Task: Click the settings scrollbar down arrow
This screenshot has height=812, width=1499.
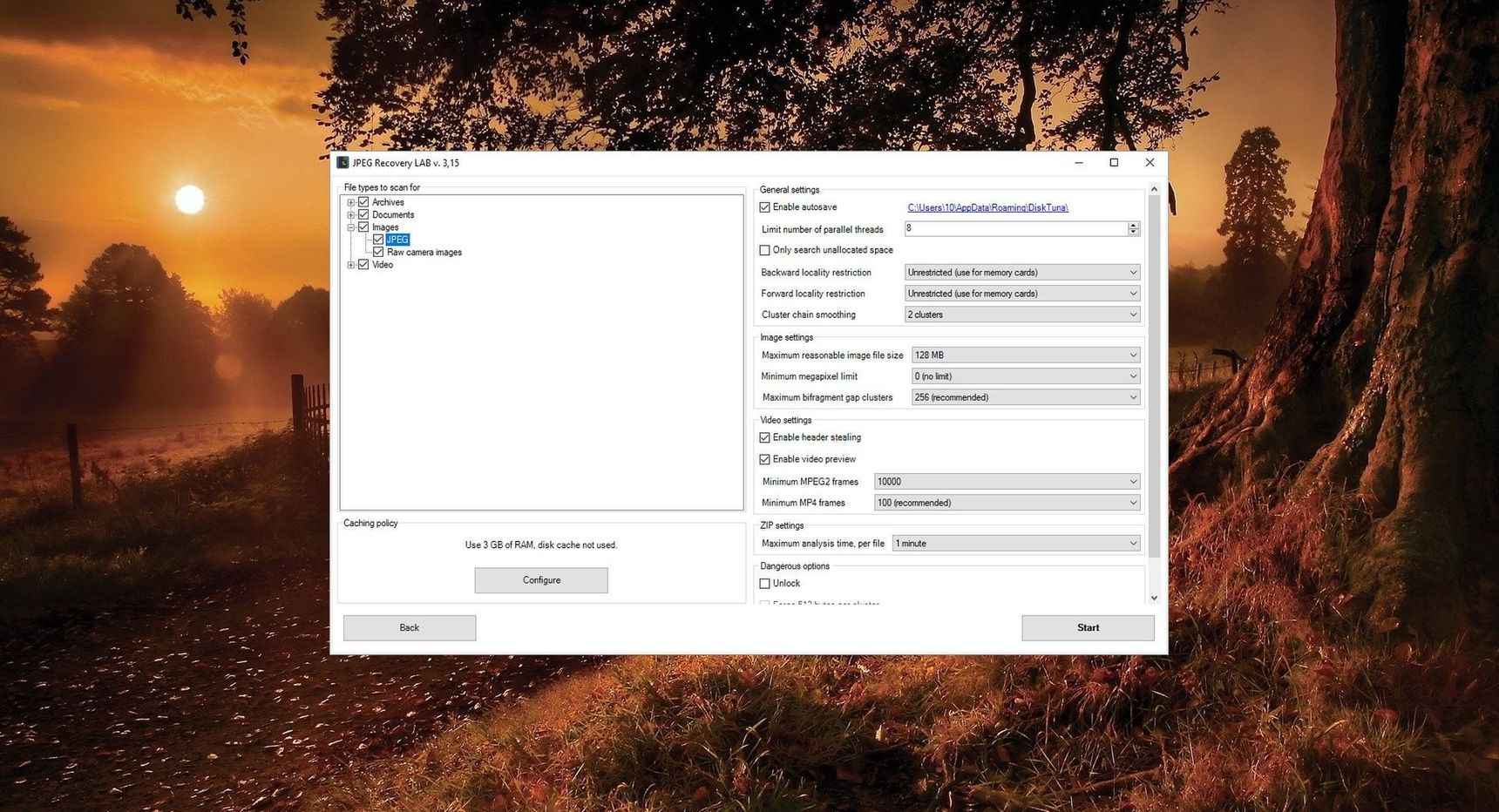Action: pos(1154,598)
